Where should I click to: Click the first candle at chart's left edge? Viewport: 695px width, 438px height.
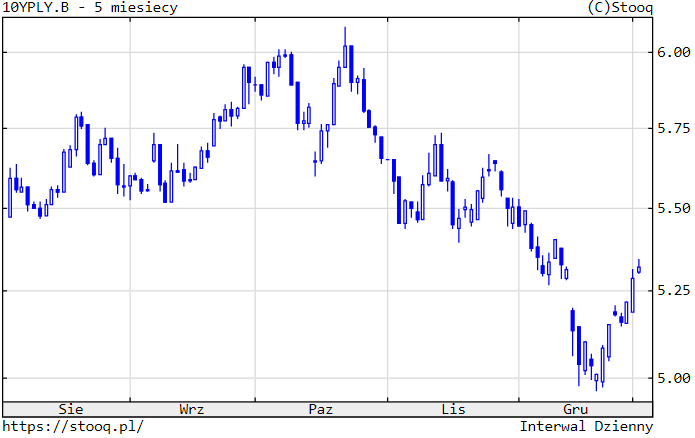point(10,195)
